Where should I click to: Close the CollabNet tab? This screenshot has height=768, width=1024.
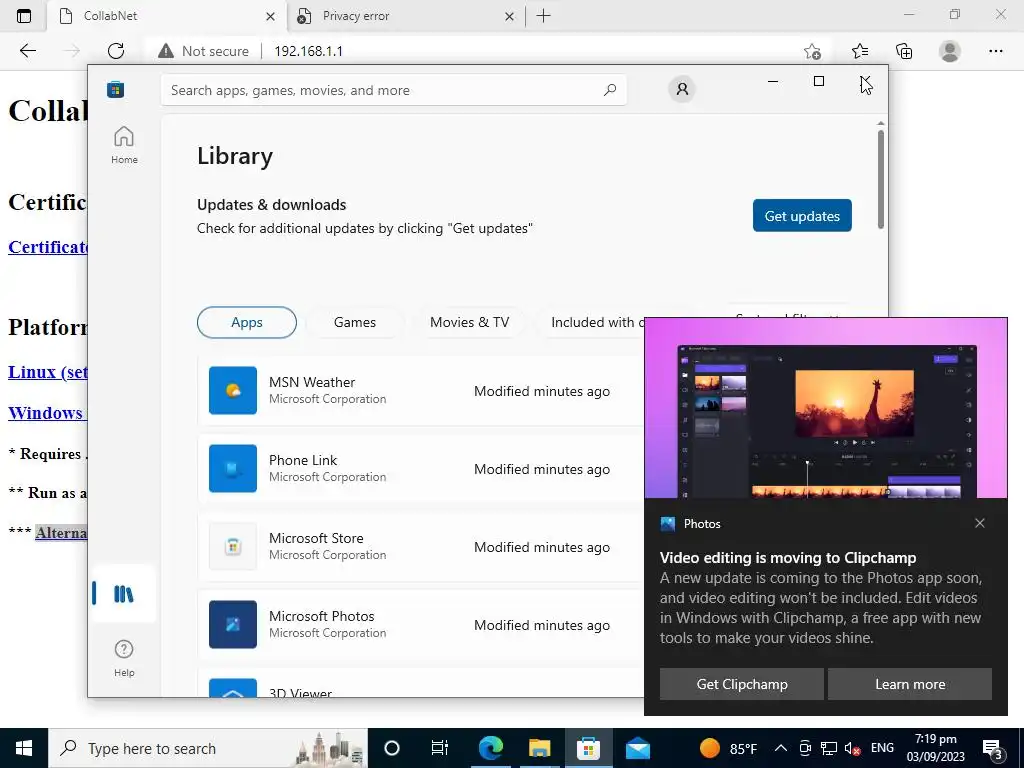(x=270, y=16)
